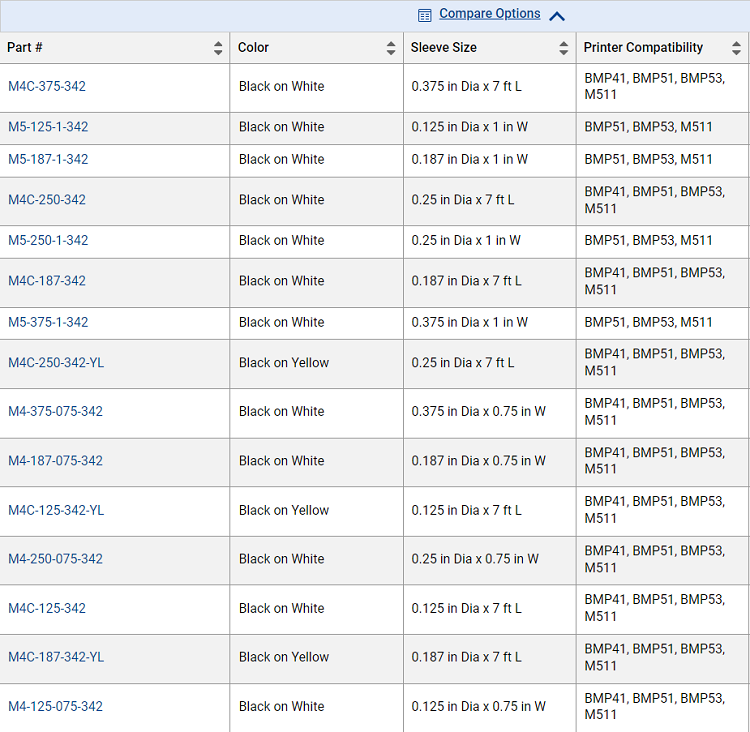Click the Color column header text
The image size is (750, 732).
(254, 47)
